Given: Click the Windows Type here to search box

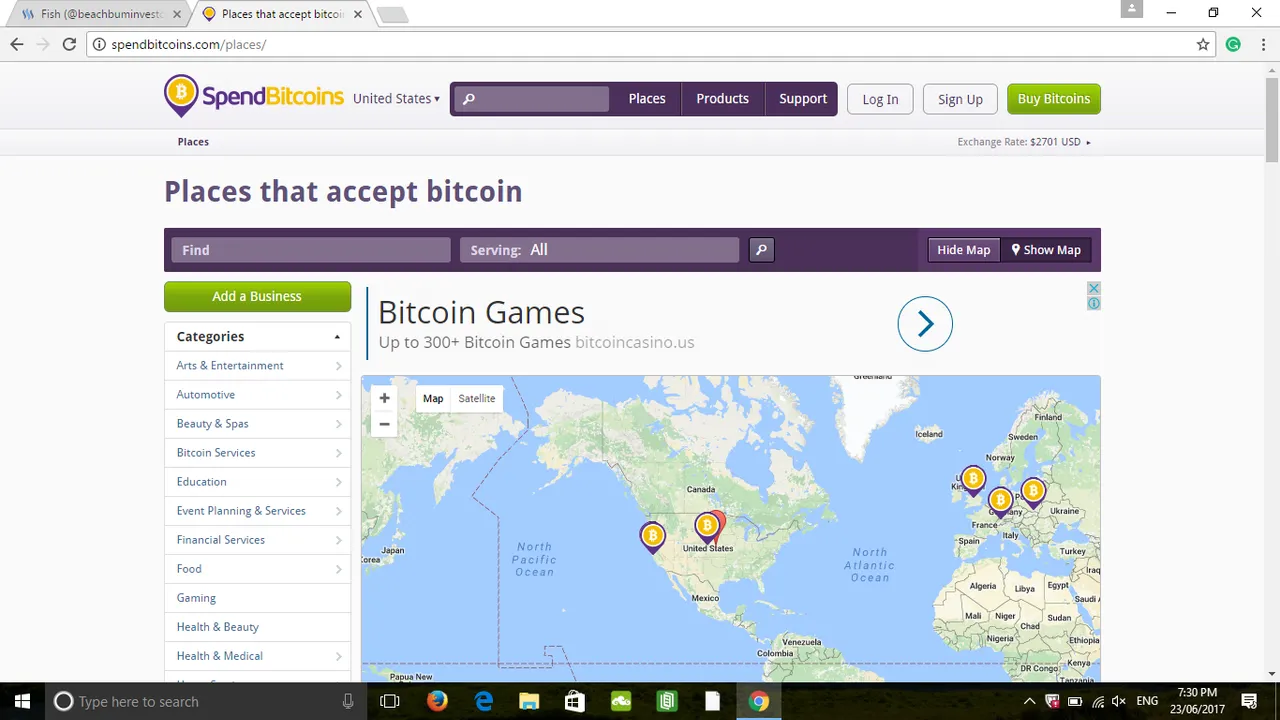Looking at the screenshot, I should (206, 701).
